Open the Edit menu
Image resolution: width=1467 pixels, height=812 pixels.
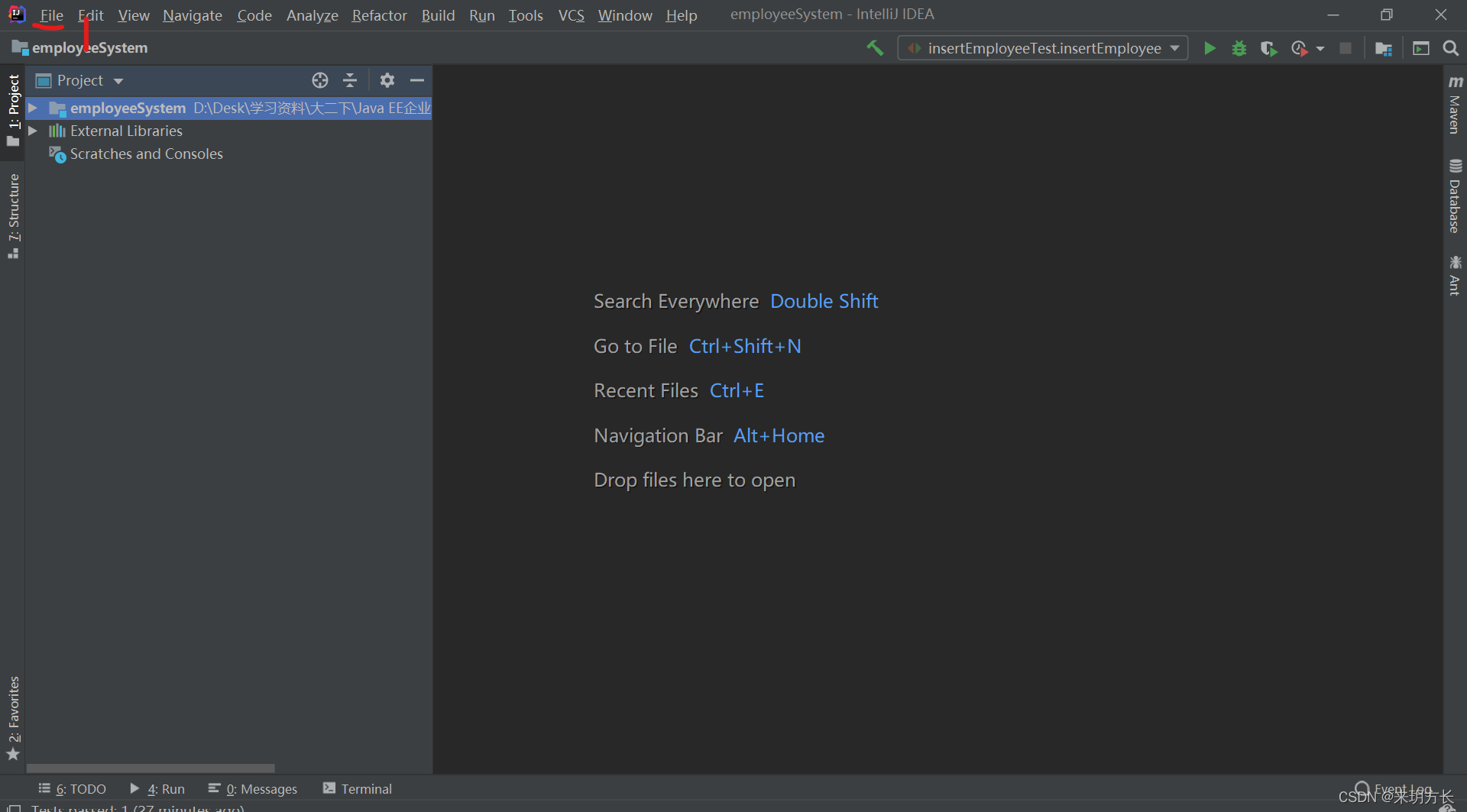pyautogui.click(x=90, y=15)
